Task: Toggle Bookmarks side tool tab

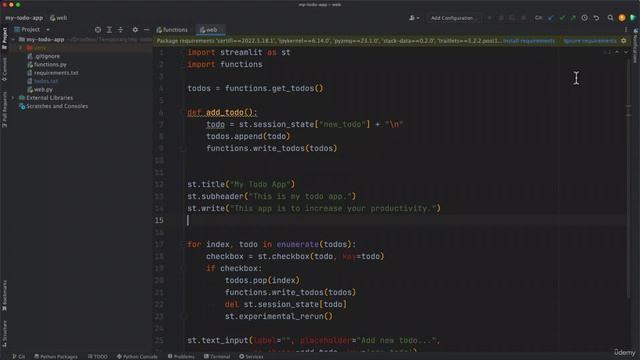Action: tap(4, 295)
